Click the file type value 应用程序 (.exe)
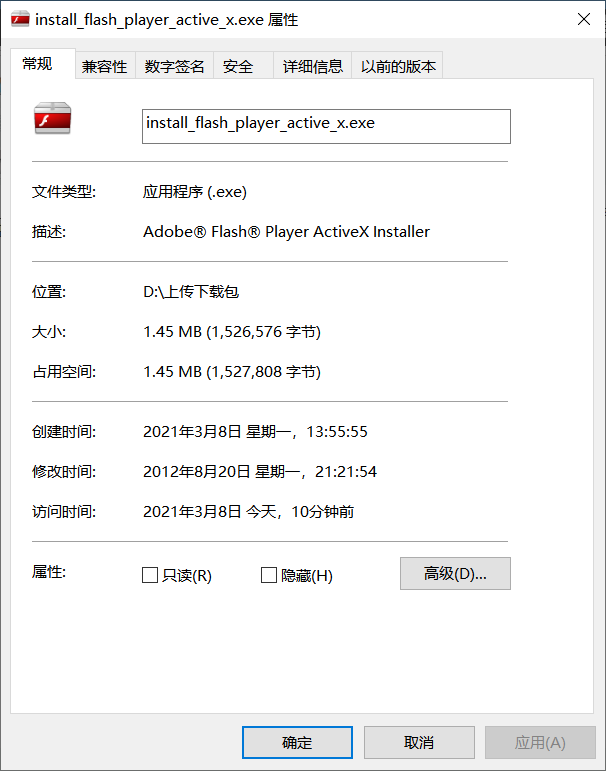Viewport: 606px width, 771px height. click(195, 191)
